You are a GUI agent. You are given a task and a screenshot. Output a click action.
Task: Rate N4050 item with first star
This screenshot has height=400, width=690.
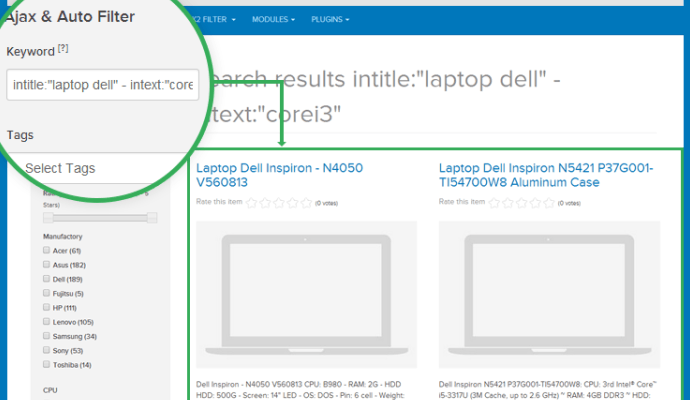click(x=251, y=203)
